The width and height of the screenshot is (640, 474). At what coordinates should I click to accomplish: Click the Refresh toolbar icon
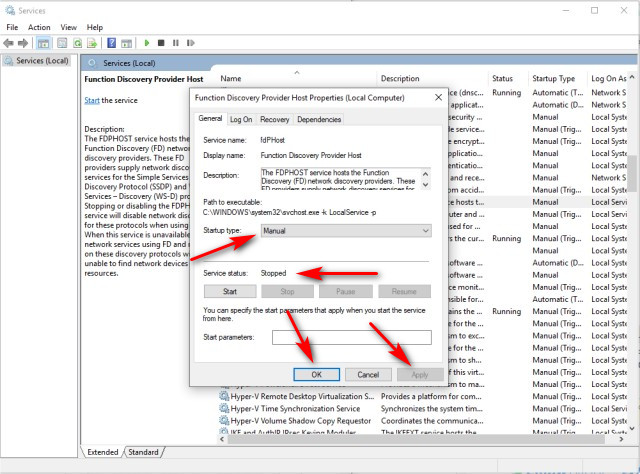[77, 43]
